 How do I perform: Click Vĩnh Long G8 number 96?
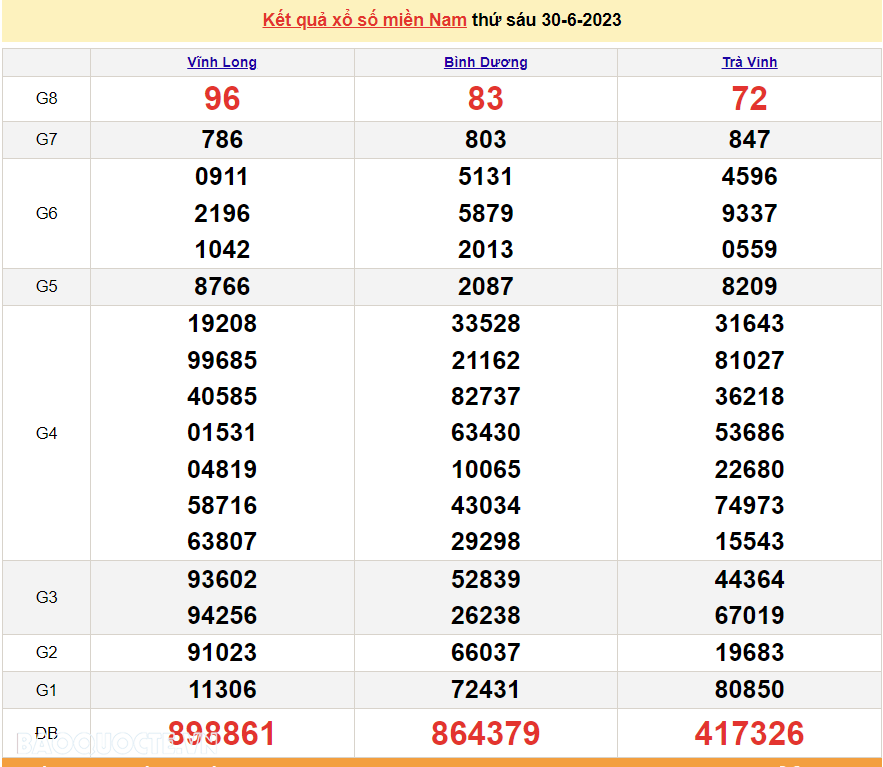(x=222, y=99)
